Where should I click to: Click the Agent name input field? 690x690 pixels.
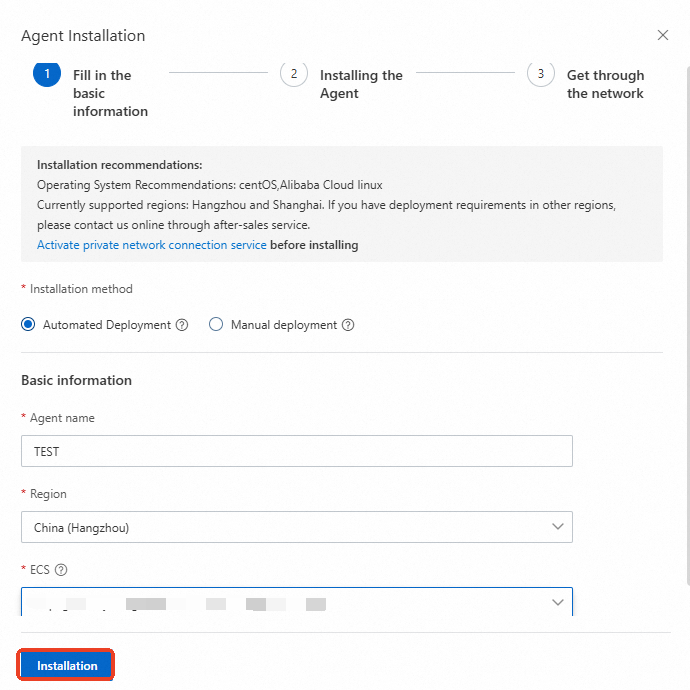[x=296, y=451]
